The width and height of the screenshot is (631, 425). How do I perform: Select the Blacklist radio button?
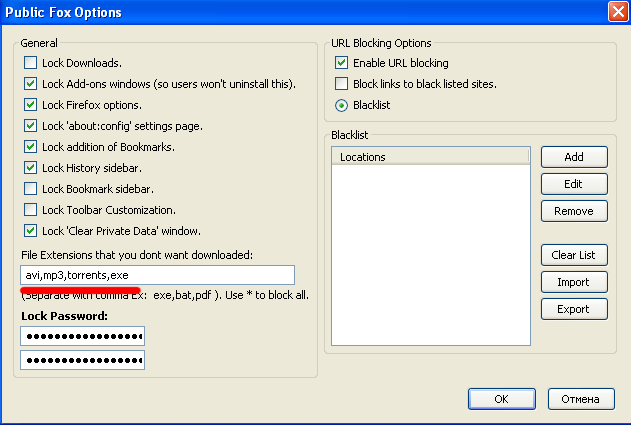[x=343, y=105]
